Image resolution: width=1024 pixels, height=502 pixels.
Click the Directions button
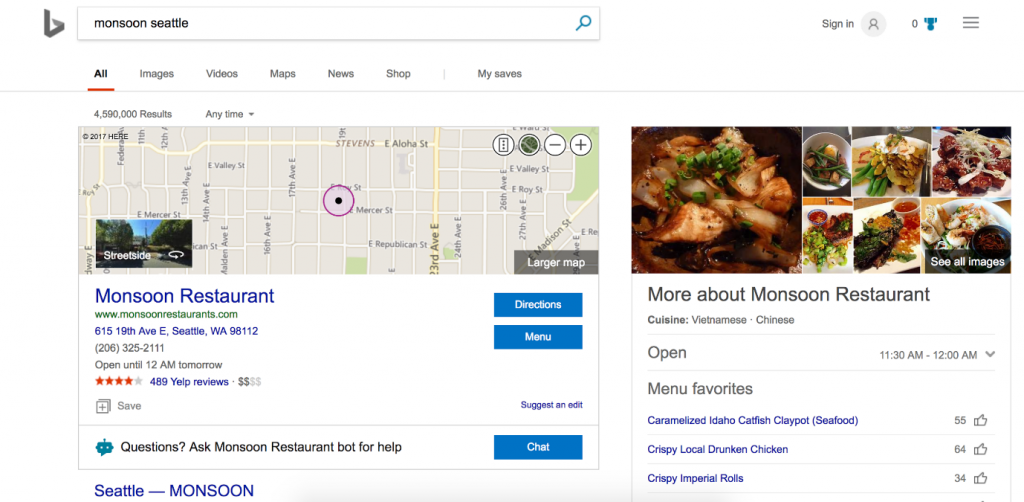coord(538,305)
